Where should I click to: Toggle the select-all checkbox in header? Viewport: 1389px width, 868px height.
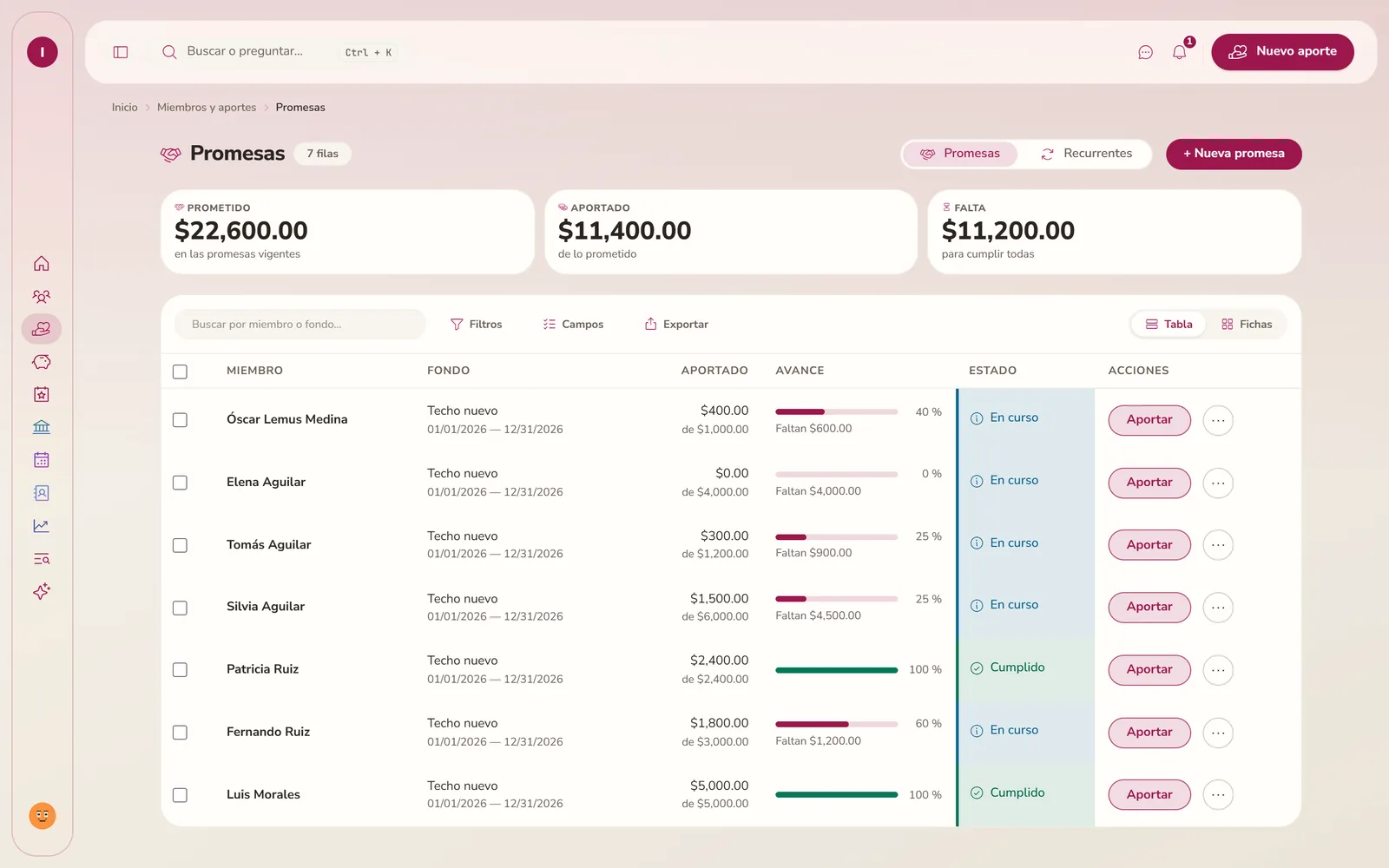point(180,372)
